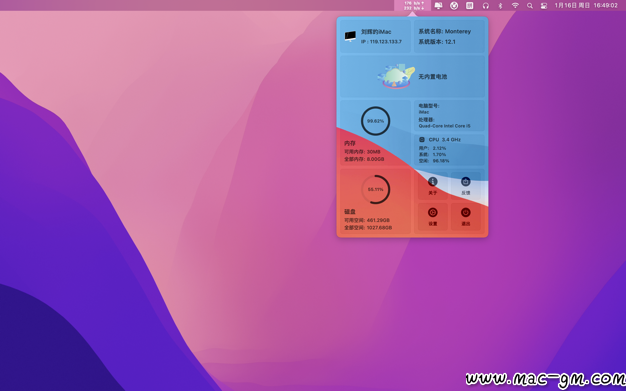Click the 退出 (Quit) button
The width and height of the screenshot is (626, 391).
[466, 216]
